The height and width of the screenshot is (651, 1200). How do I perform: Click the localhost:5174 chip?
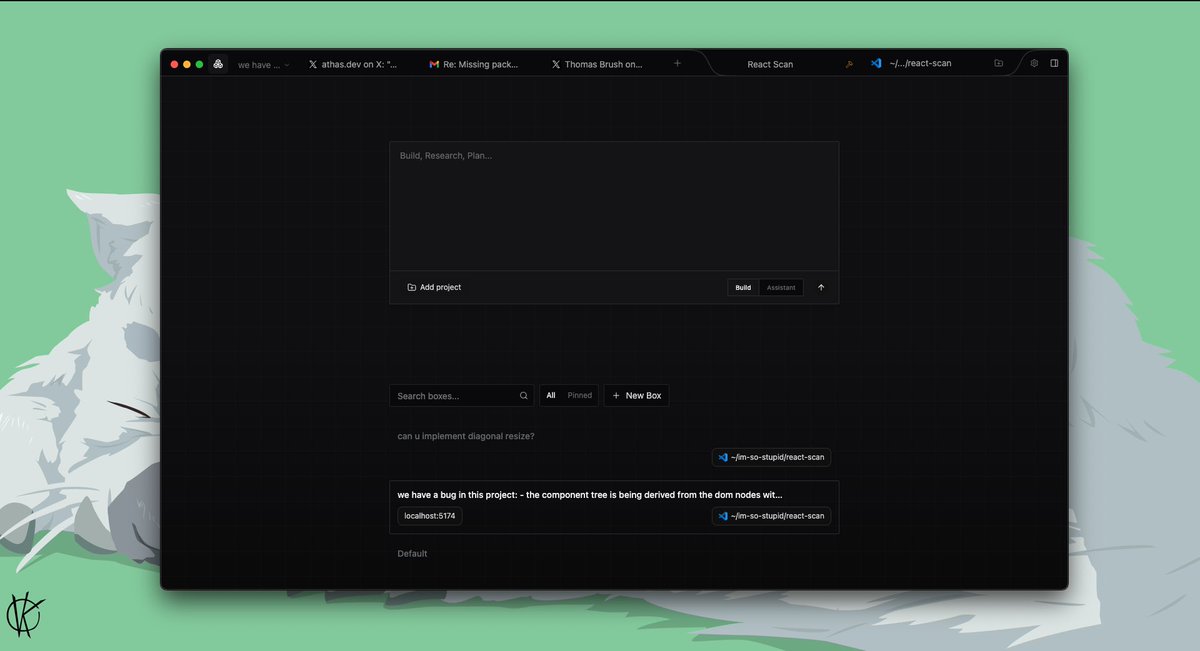430,516
